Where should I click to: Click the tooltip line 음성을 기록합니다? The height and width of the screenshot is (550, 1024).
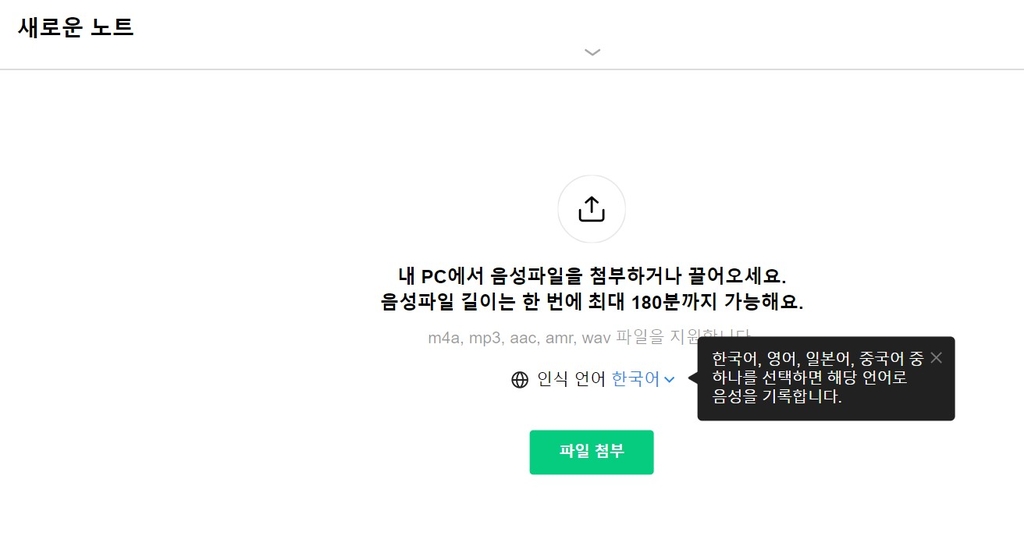click(x=776, y=396)
